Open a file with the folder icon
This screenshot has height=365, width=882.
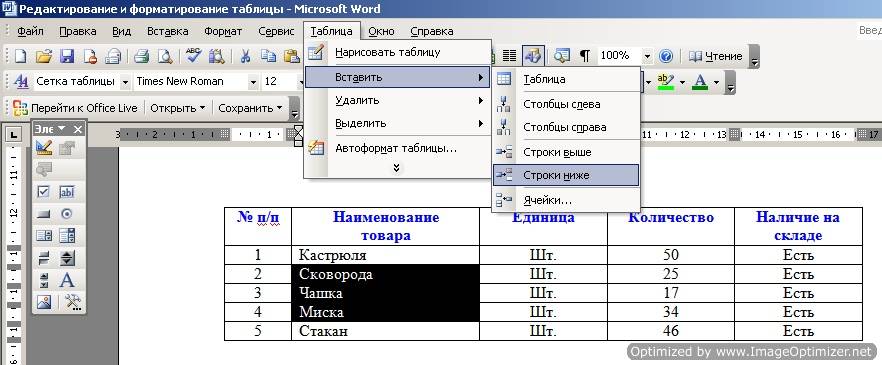(44, 56)
